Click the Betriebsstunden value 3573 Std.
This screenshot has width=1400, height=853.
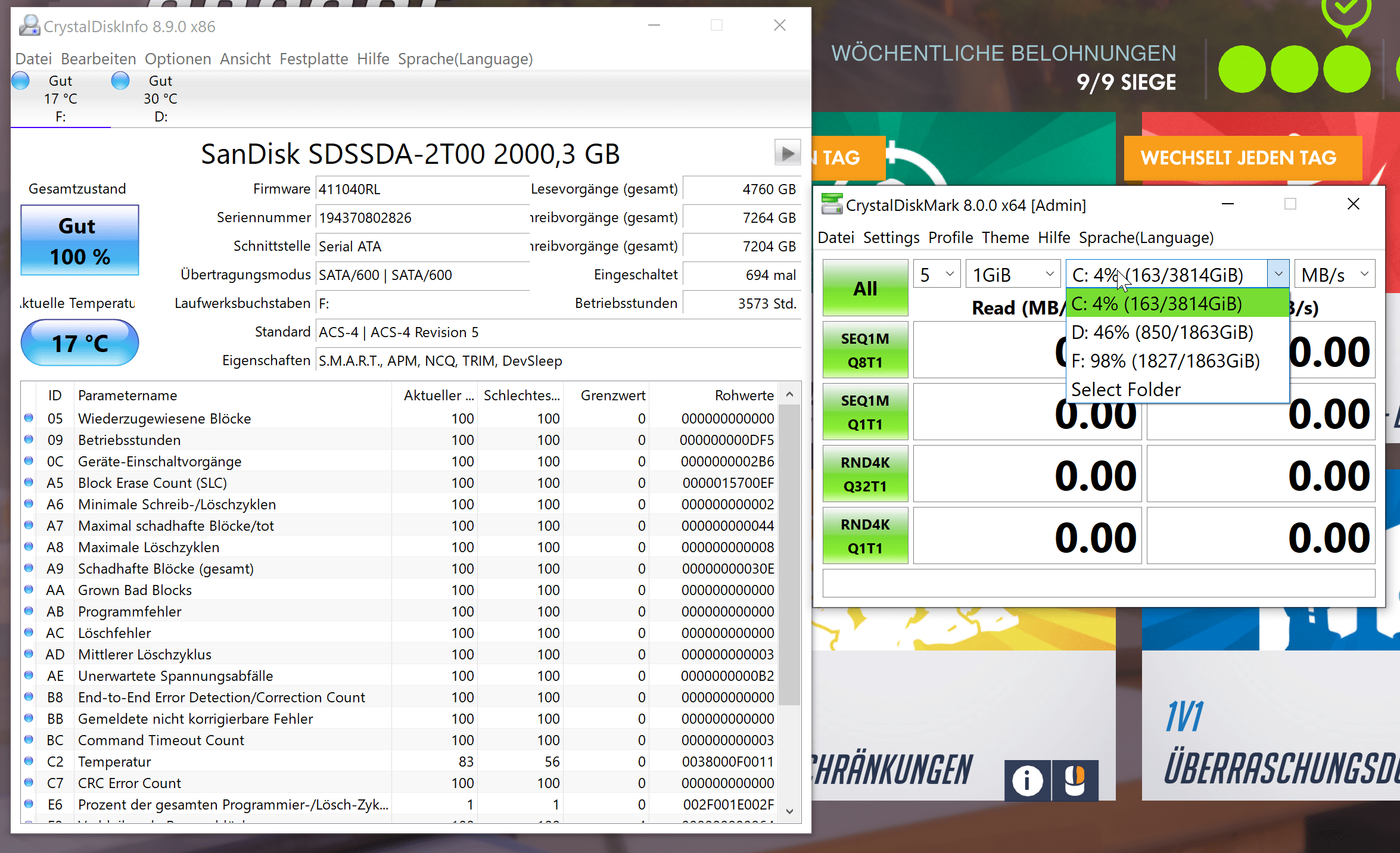[x=741, y=304]
